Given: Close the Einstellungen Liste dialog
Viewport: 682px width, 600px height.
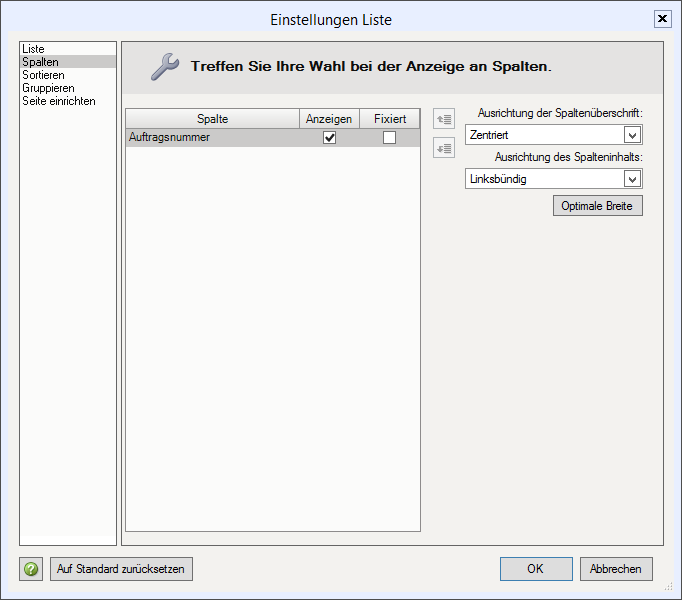Looking at the screenshot, I should [662, 19].
